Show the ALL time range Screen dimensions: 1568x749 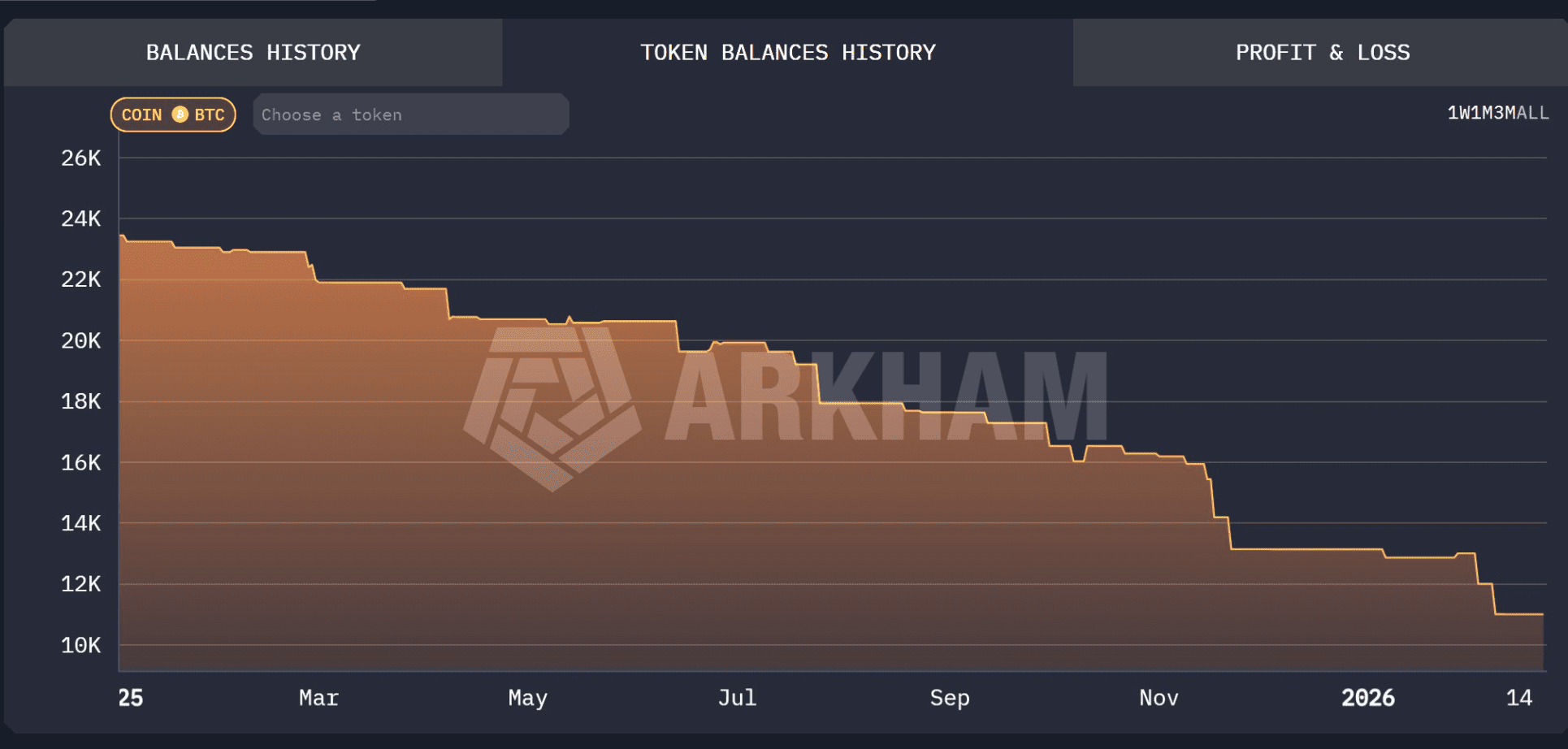(x=1532, y=113)
